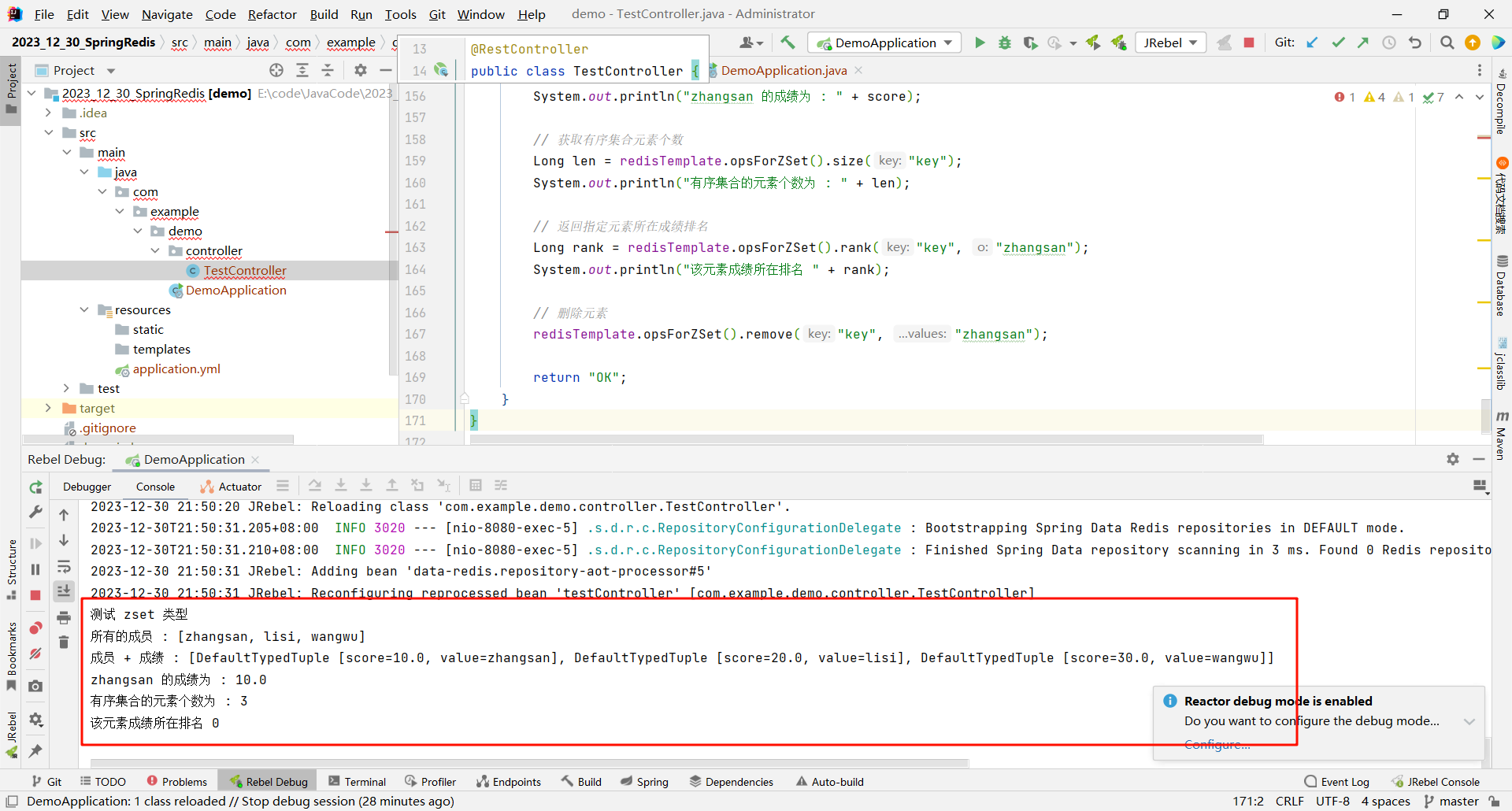1512x811 pixels.
Task: Expand the Reactor debug notification chevron
Action: click(1469, 721)
